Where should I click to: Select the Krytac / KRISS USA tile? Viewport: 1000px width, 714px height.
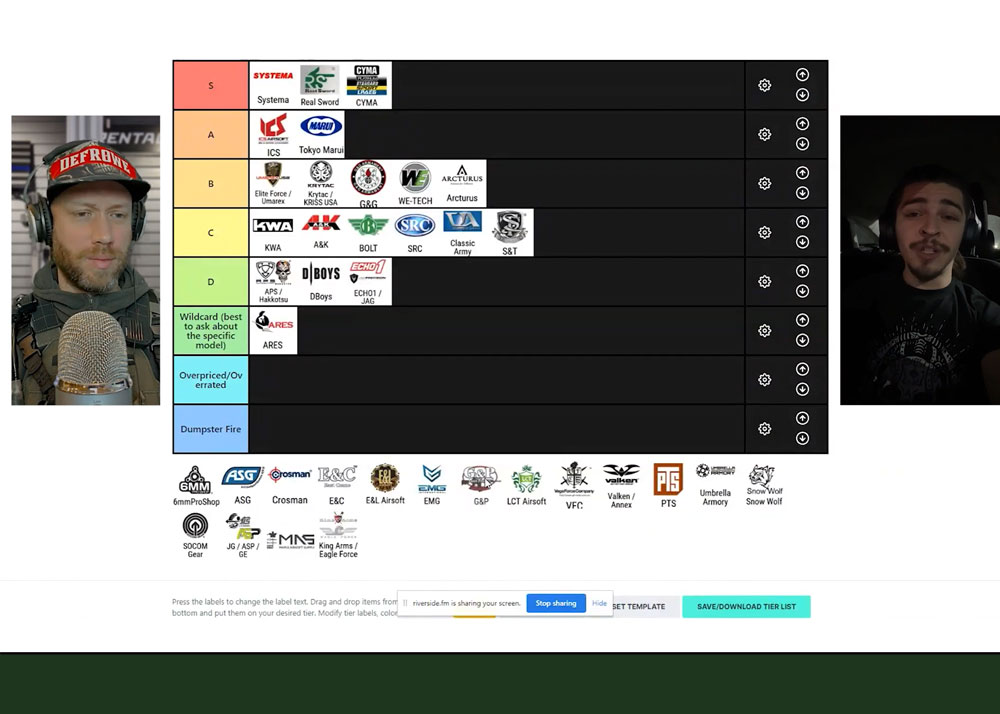[320, 184]
